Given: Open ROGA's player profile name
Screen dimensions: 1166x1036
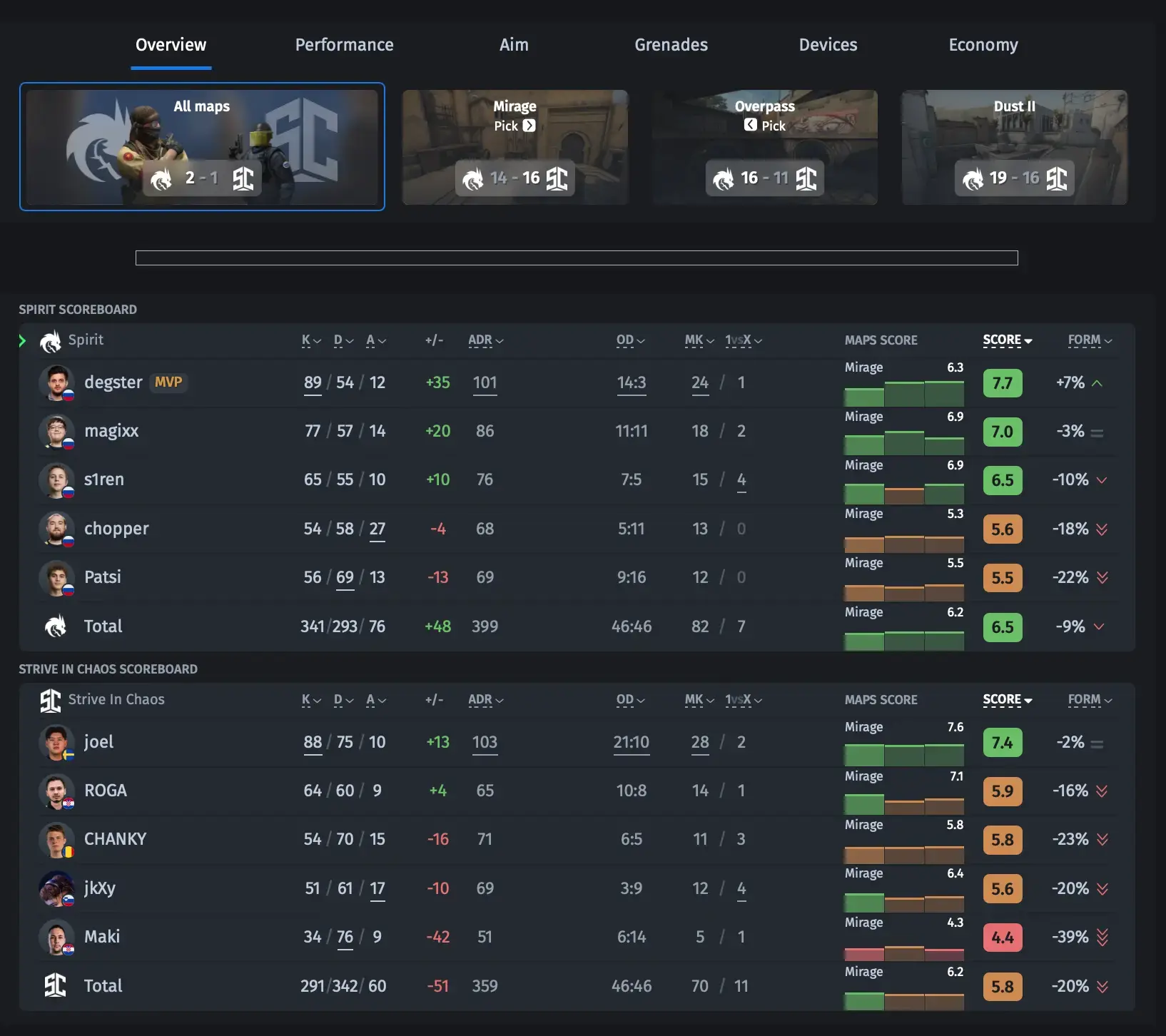Looking at the screenshot, I should click(106, 791).
